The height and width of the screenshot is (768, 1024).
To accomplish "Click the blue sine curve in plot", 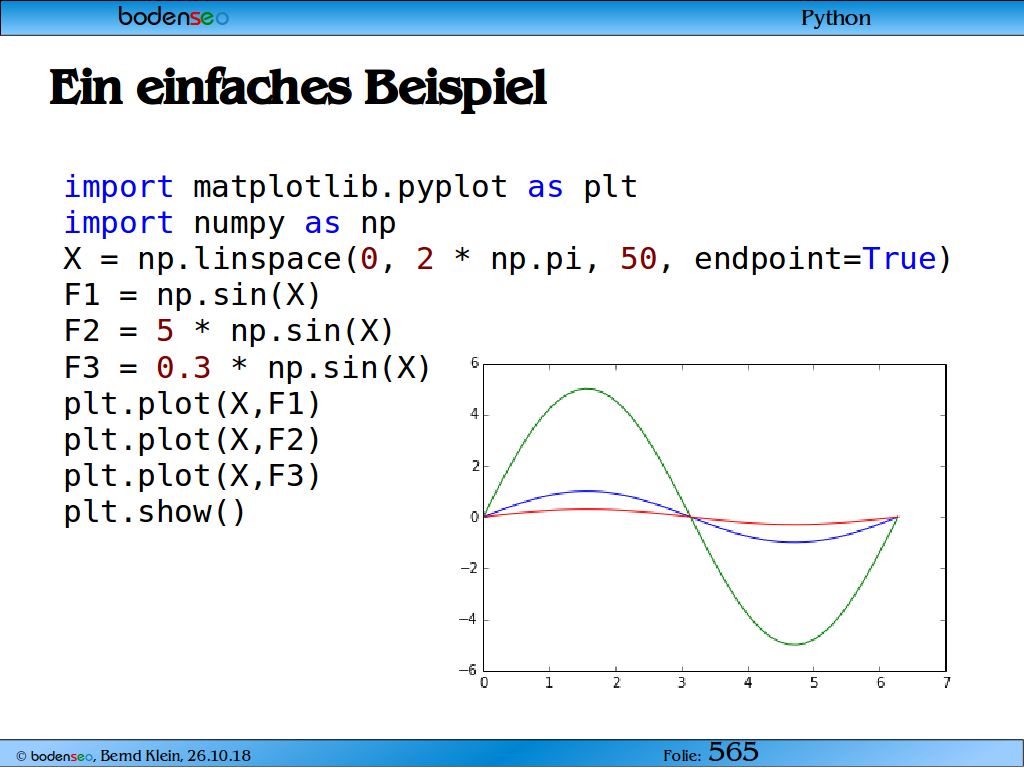I will tap(588, 491).
